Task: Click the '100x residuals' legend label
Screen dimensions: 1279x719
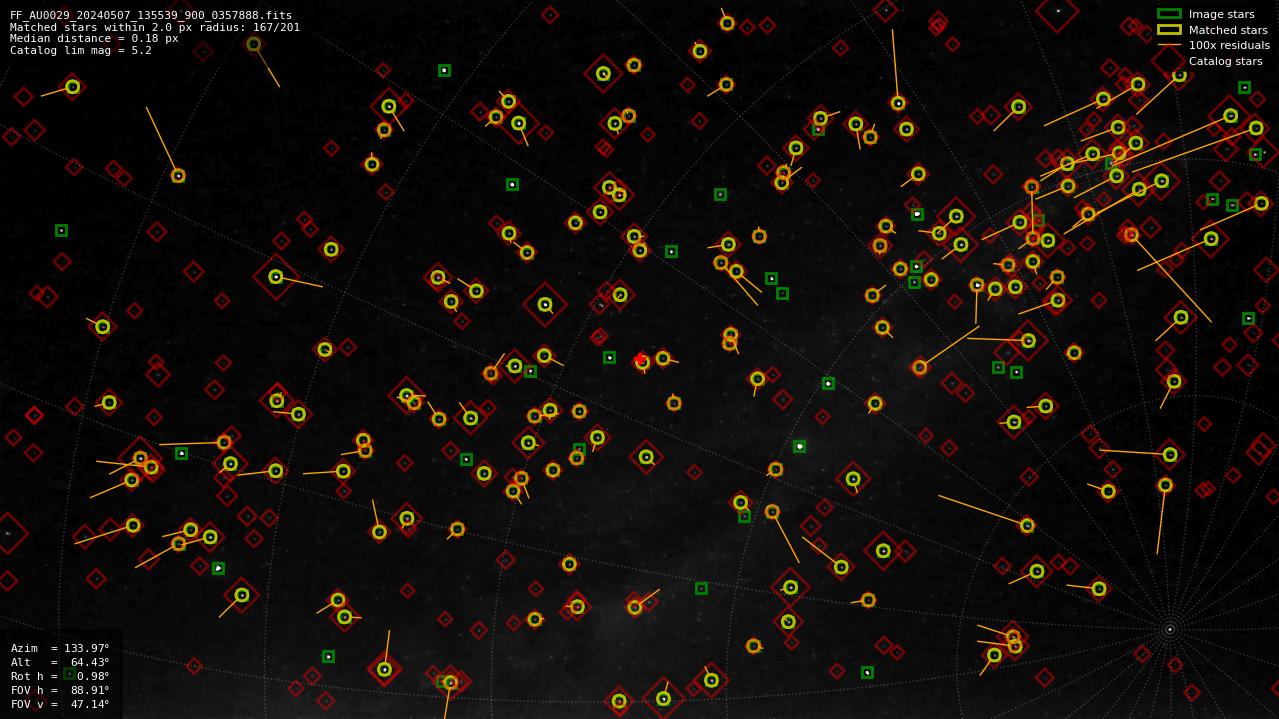Action: coord(1229,45)
